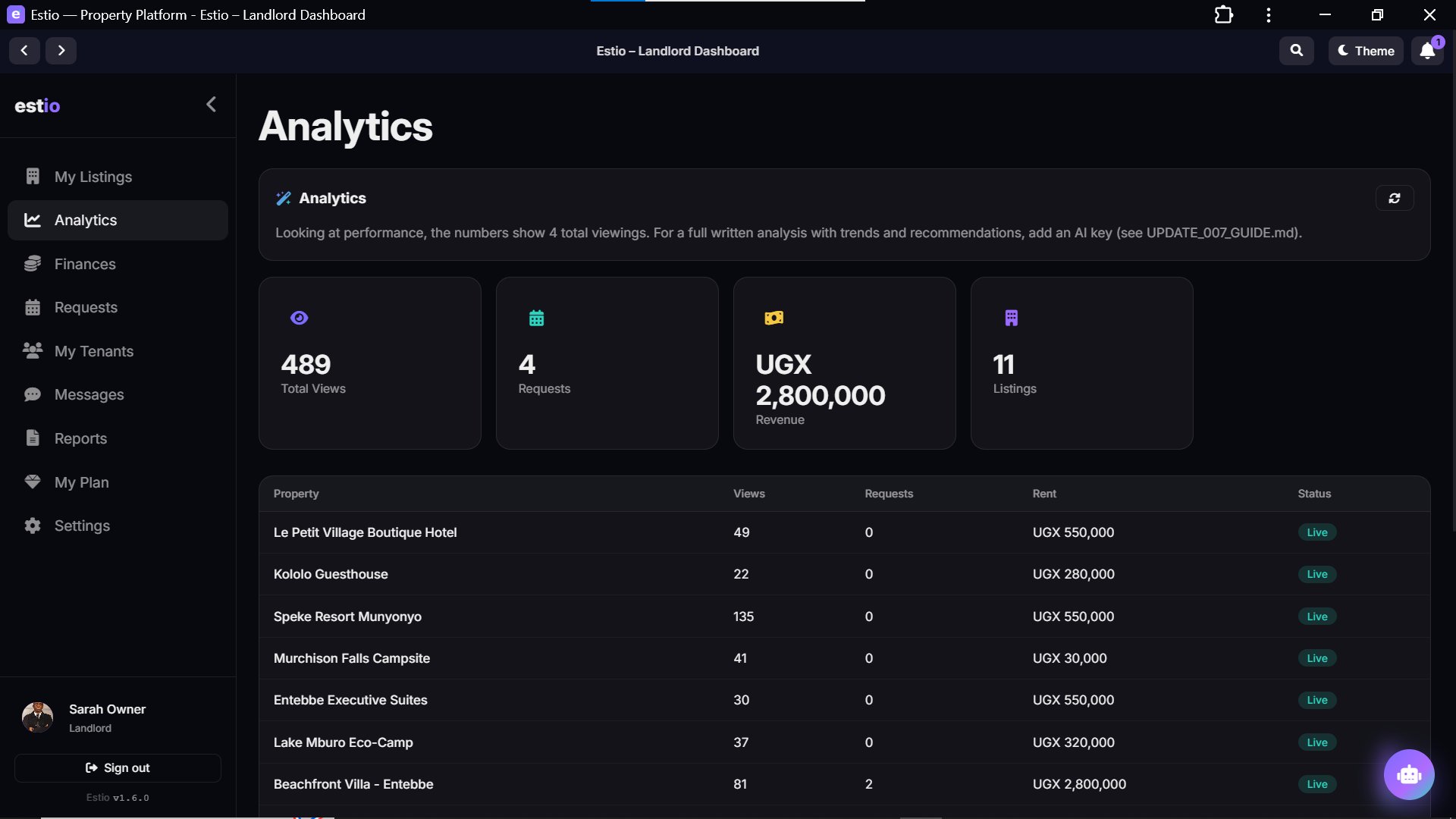Click views count 135 for Speke Resort
The image size is (1456, 819).
[x=743, y=617]
